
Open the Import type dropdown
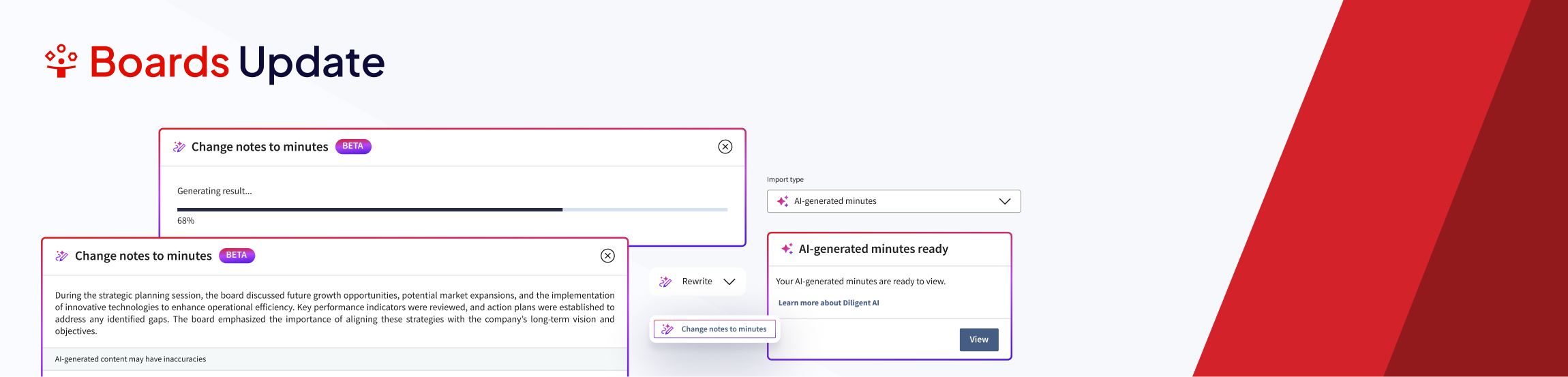(893, 201)
